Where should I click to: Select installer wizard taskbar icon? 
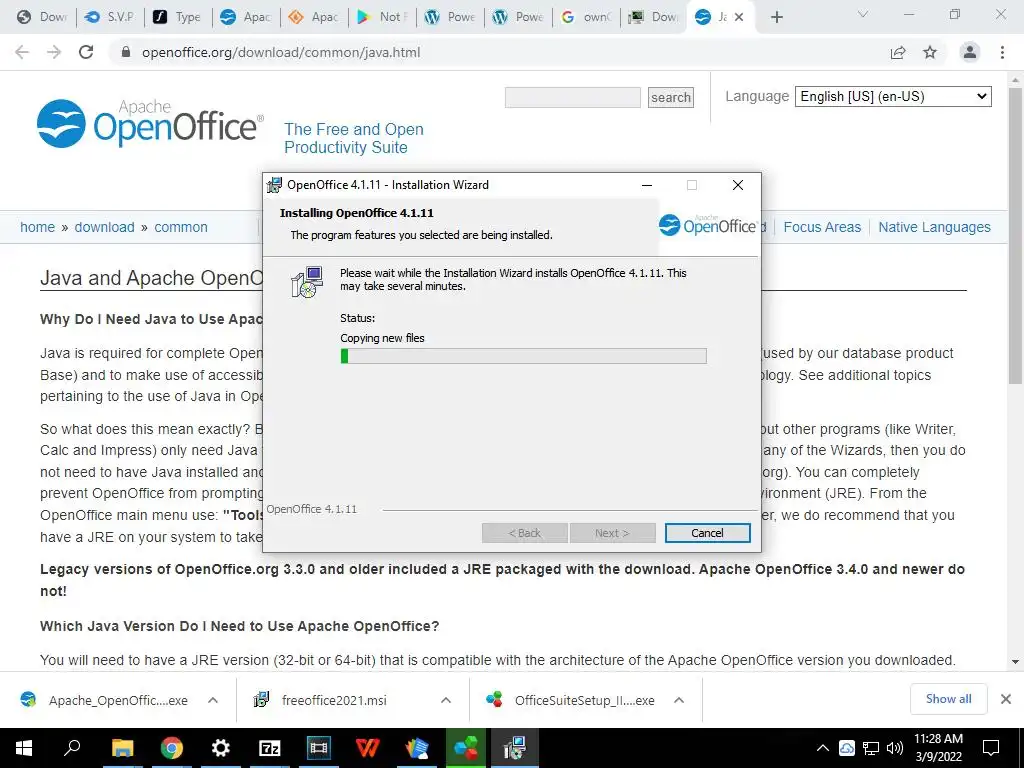click(x=515, y=748)
